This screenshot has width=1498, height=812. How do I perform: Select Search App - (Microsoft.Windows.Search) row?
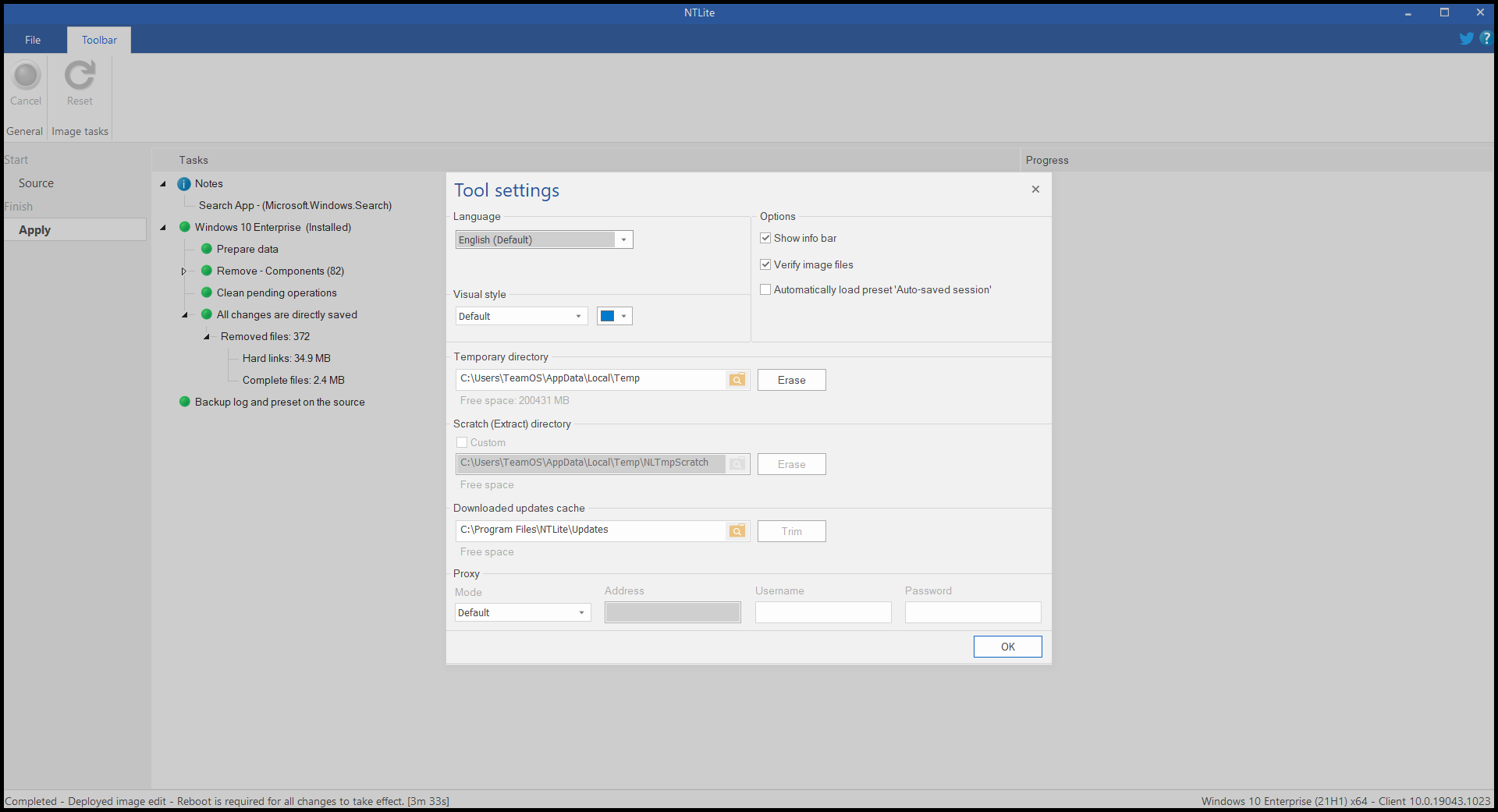[295, 205]
